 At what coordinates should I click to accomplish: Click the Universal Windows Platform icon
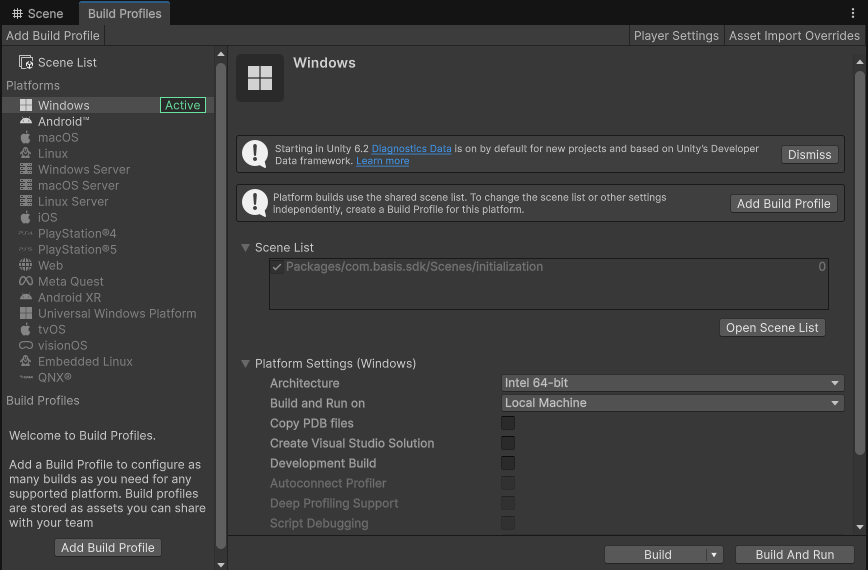(25, 313)
